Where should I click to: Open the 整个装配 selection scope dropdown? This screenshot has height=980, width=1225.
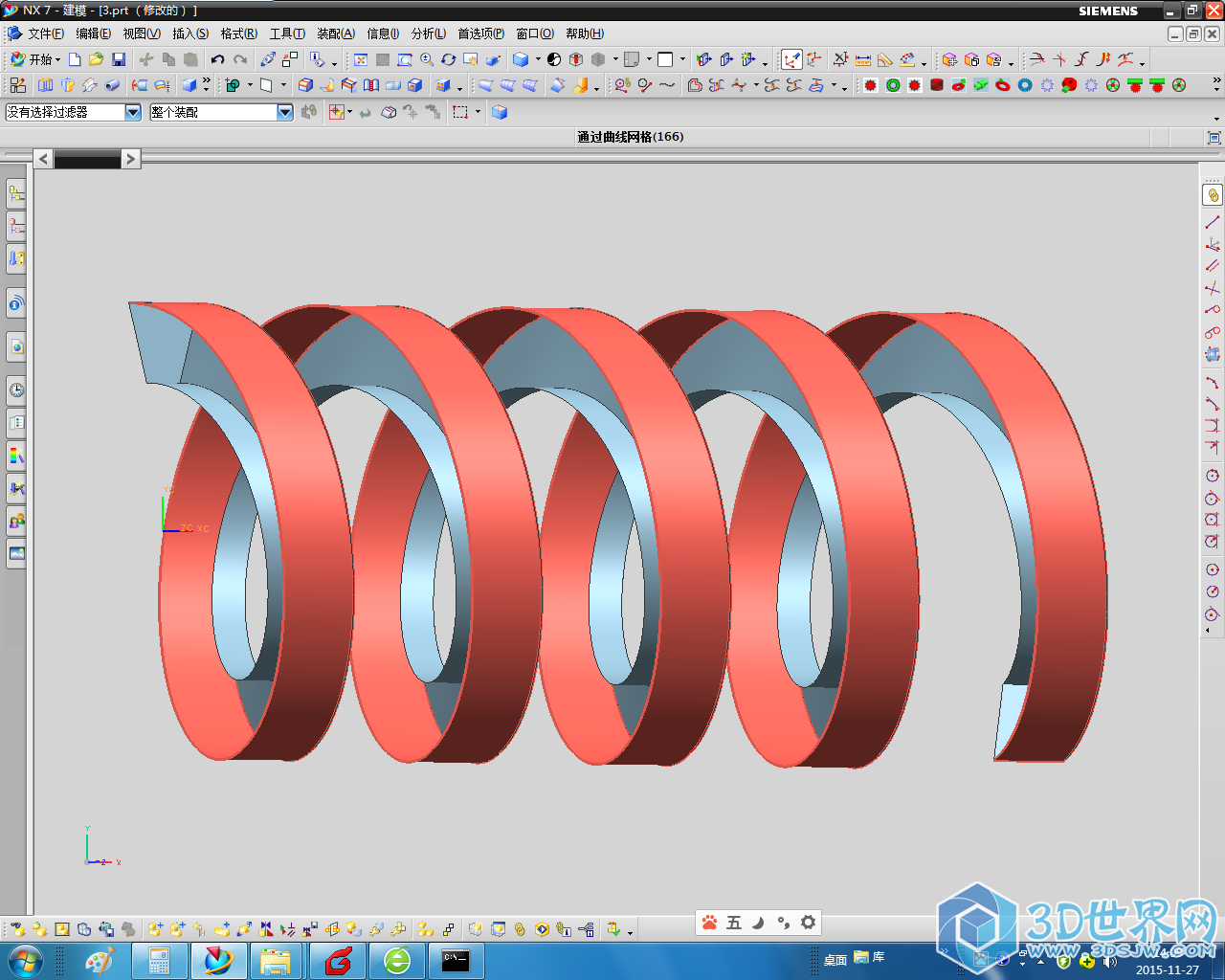[x=285, y=112]
